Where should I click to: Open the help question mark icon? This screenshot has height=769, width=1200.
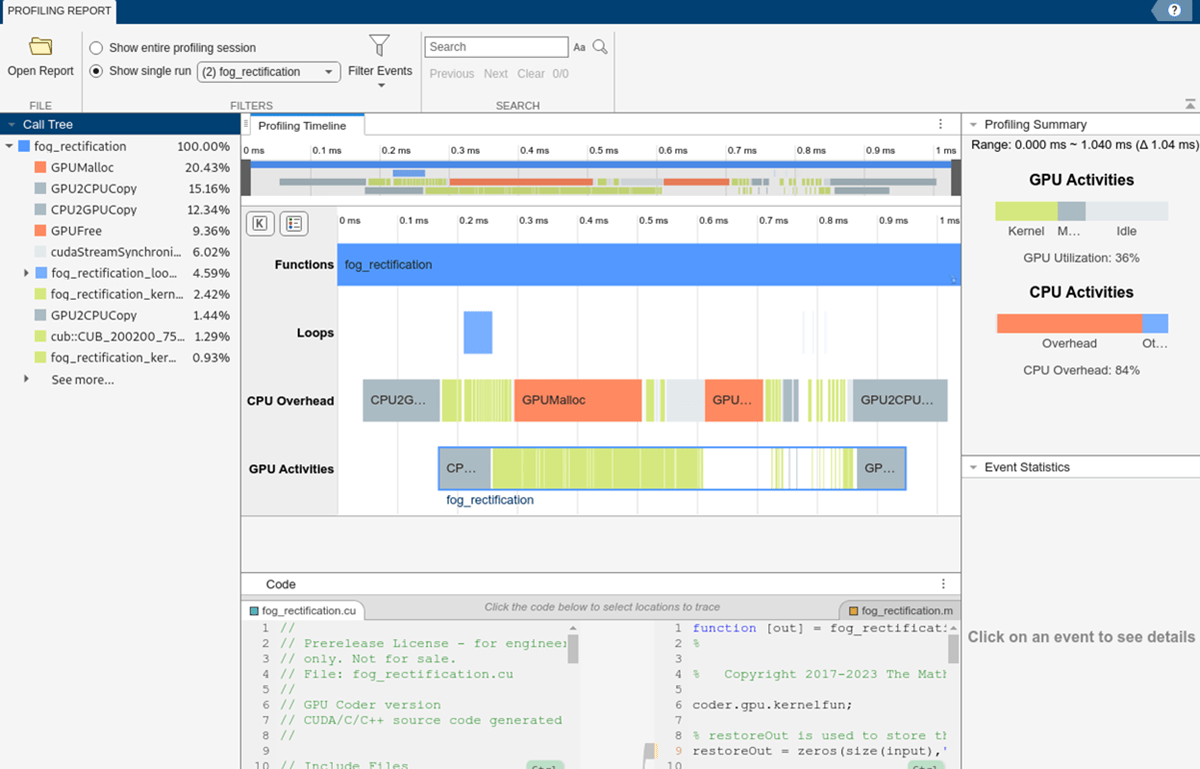1172,10
